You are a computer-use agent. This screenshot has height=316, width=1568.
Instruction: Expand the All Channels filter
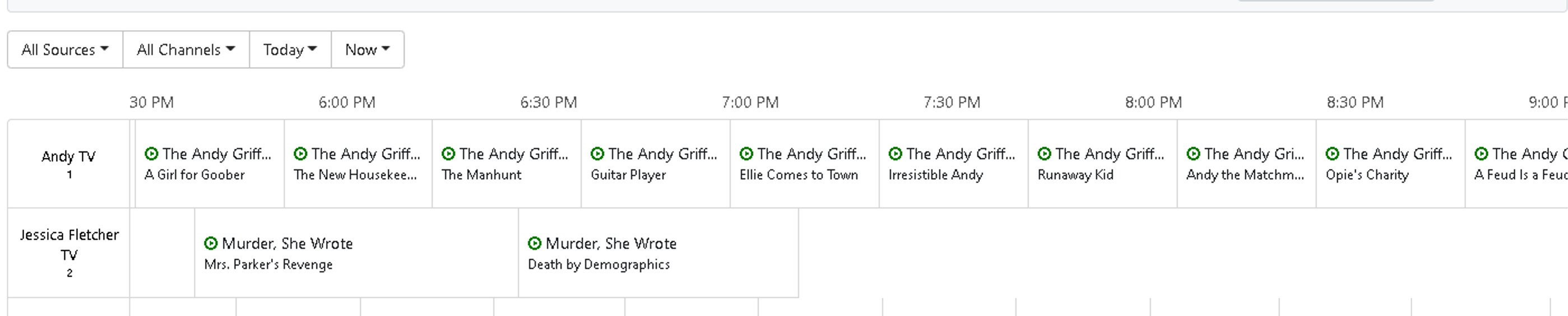pos(185,50)
